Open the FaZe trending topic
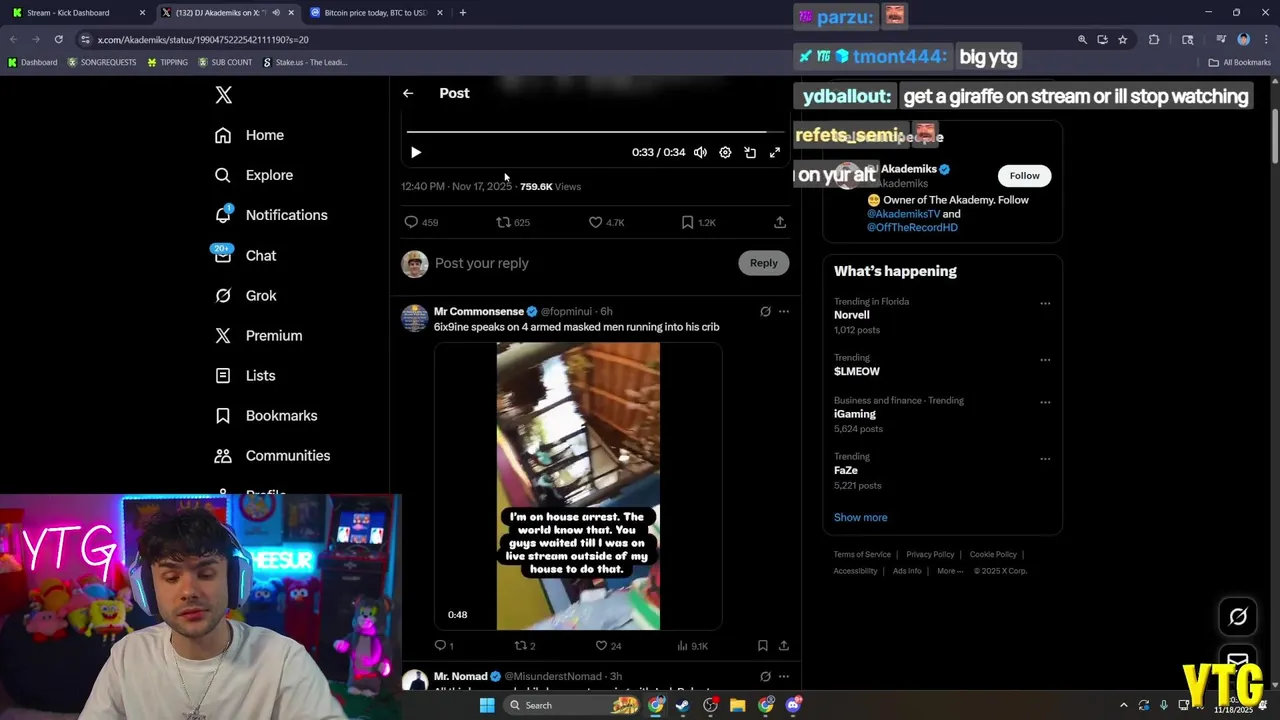Image resolution: width=1280 pixels, height=720 pixels. (846, 470)
